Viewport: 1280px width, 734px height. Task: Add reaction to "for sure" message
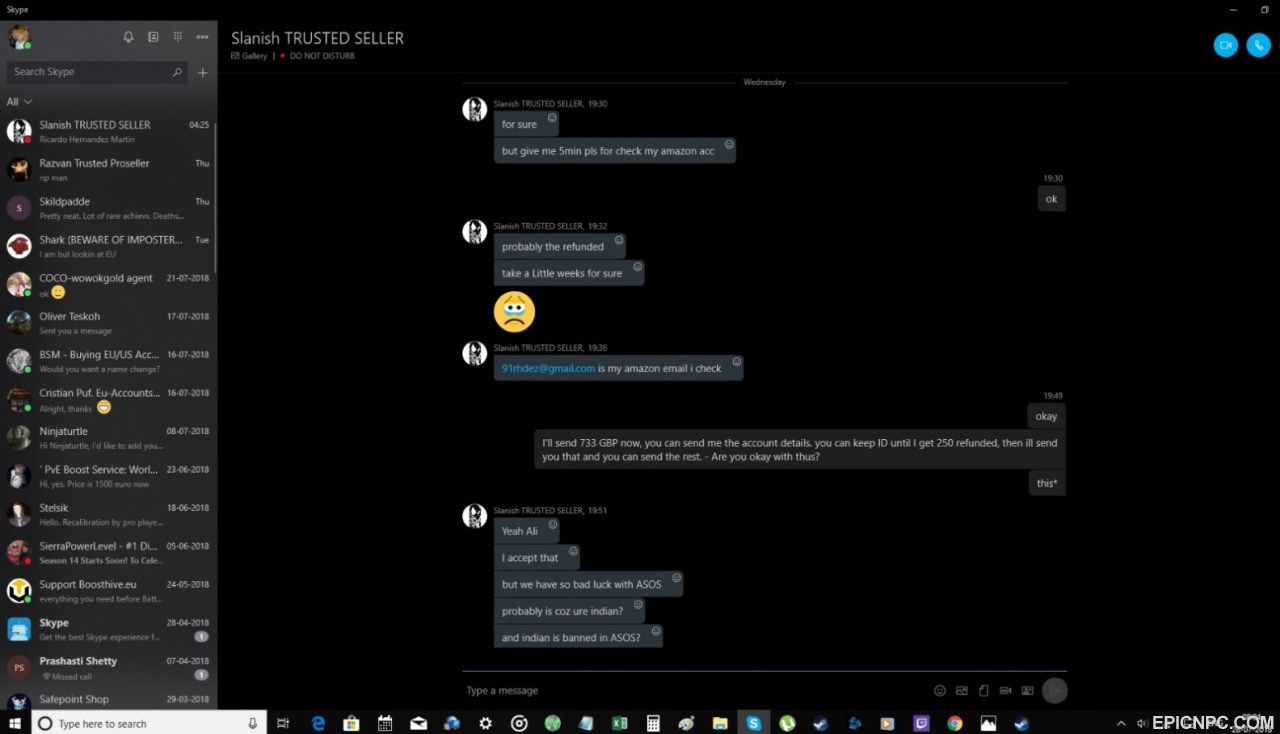[x=552, y=117]
